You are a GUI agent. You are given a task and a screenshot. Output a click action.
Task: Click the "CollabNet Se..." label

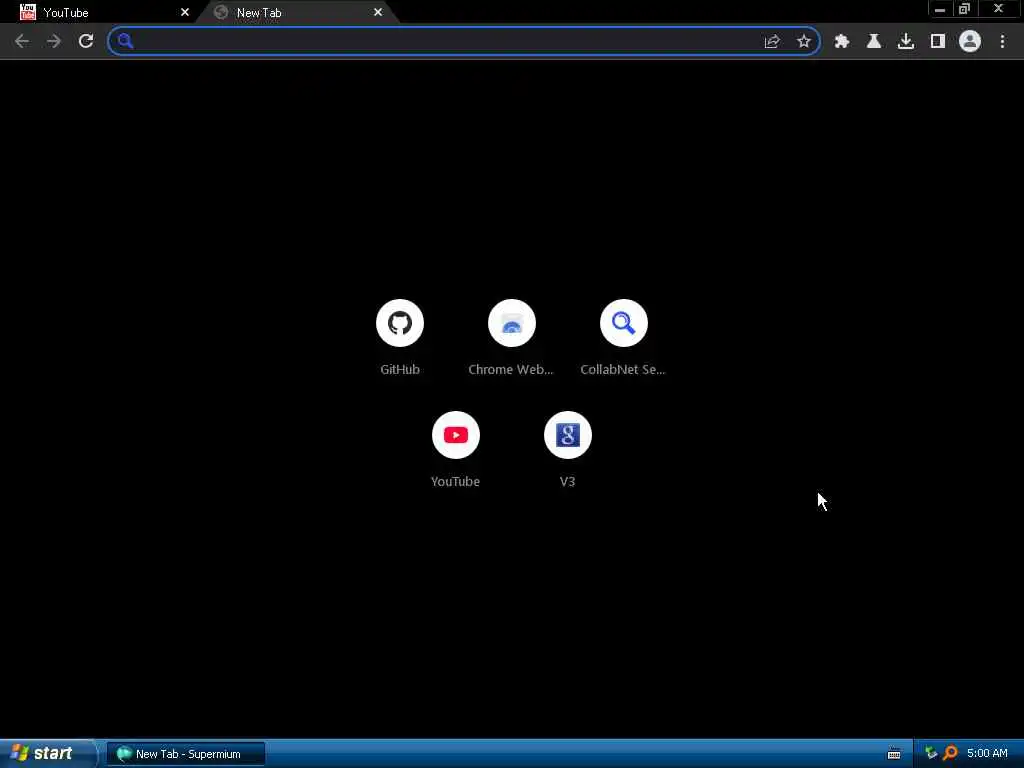(623, 370)
